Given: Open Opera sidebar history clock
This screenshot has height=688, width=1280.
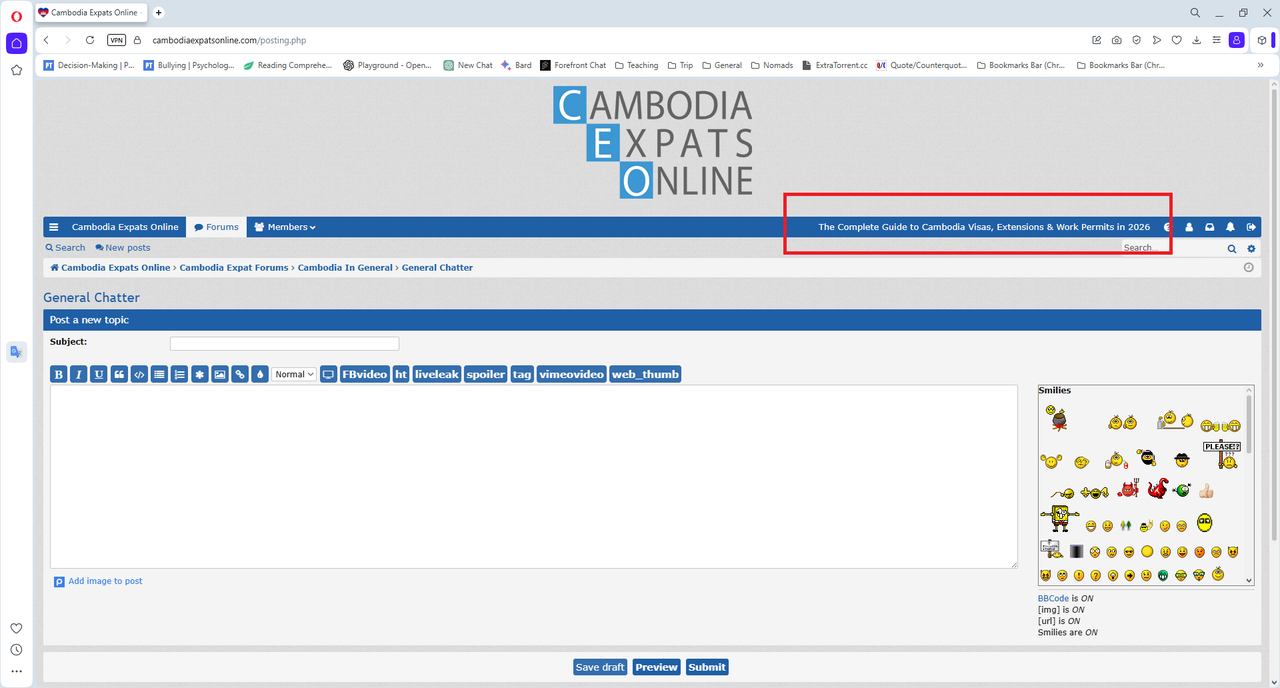Looking at the screenshot, I should [16, 650].
